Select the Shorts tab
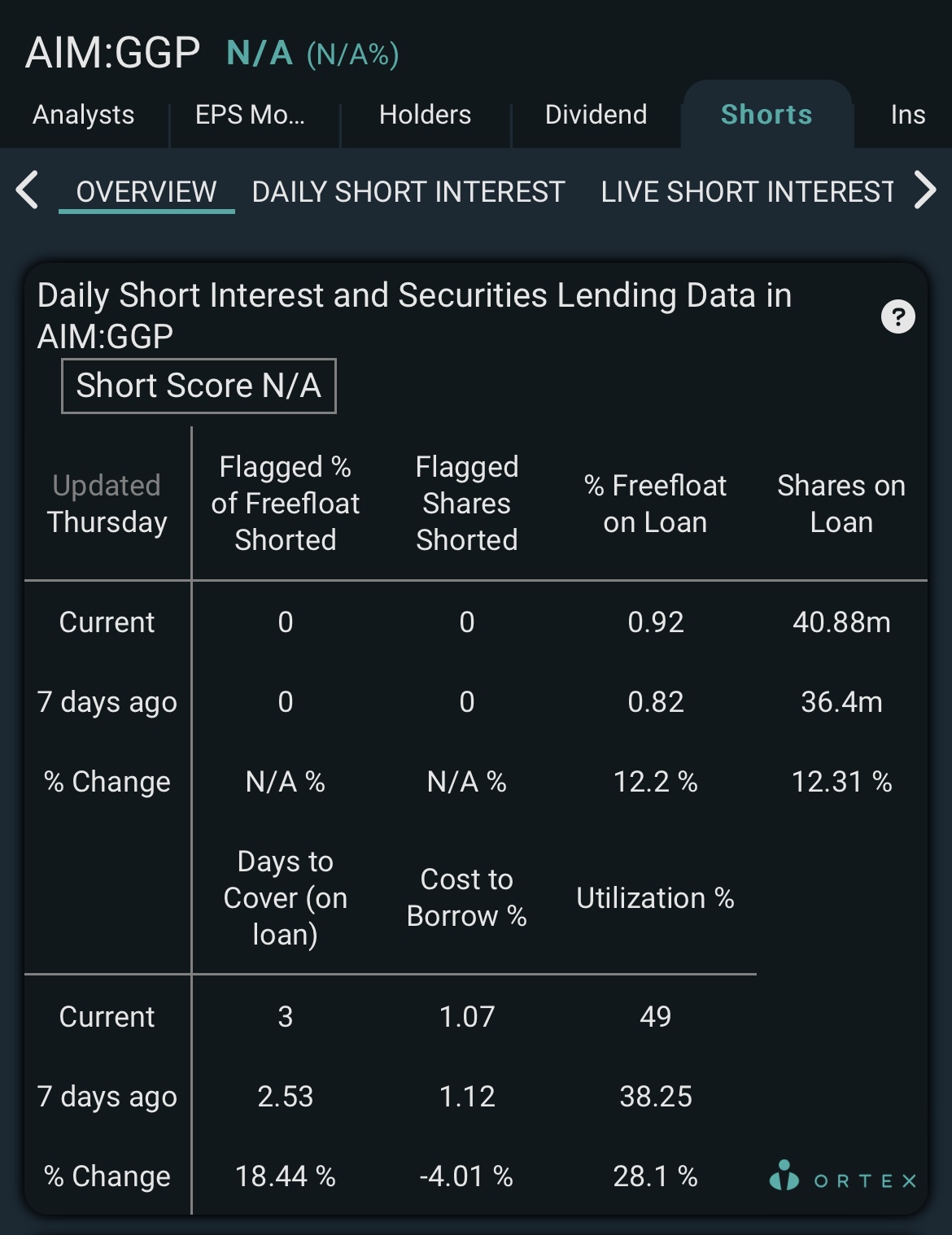Viewport: 952px width, 1235px height. pyautogui.click(x=766, y=115)
